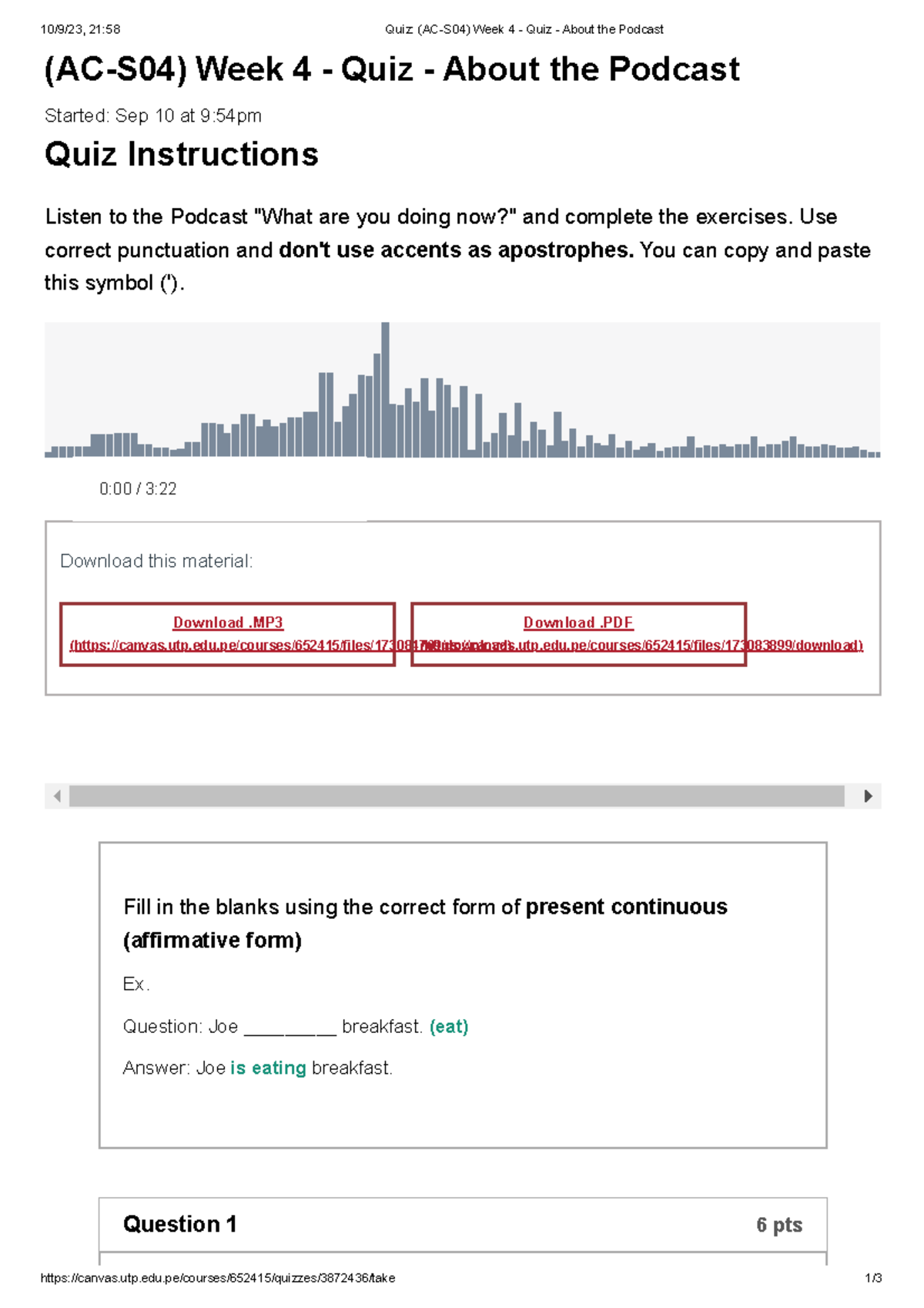Seek the podcast by clicking mid-waveform
Viewport: 924px width, 1308px height.
462,431
